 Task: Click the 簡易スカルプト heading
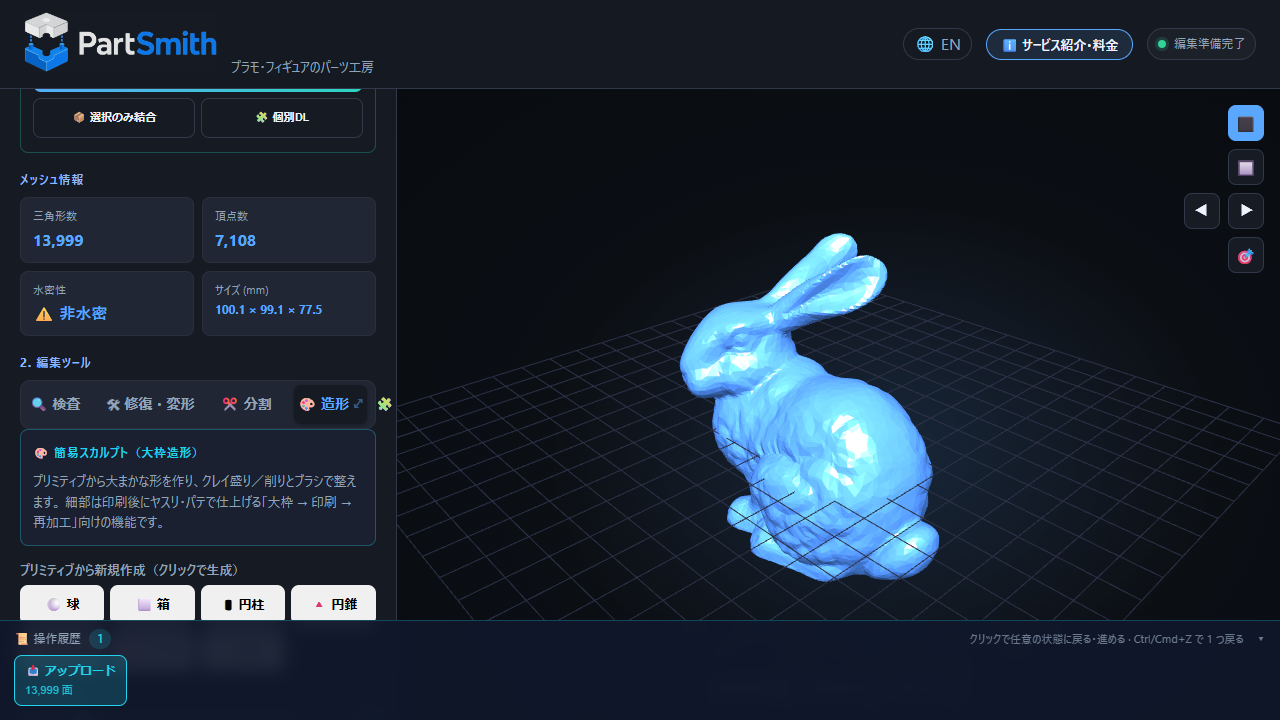coord(117,453)
